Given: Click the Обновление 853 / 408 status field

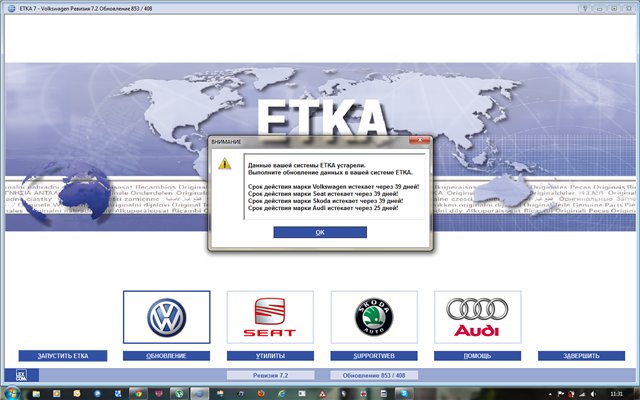Looking at the screenshot, I should tap(374, 375).
